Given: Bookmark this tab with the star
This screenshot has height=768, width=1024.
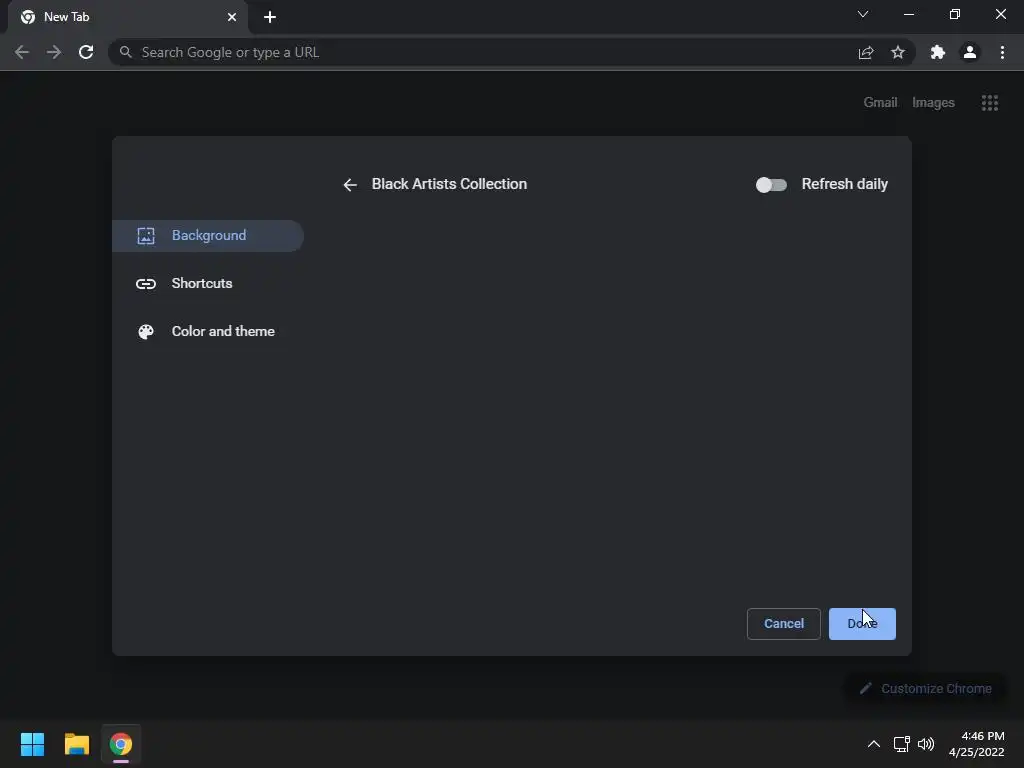Looking at the screenshot, I should point(898,52).
